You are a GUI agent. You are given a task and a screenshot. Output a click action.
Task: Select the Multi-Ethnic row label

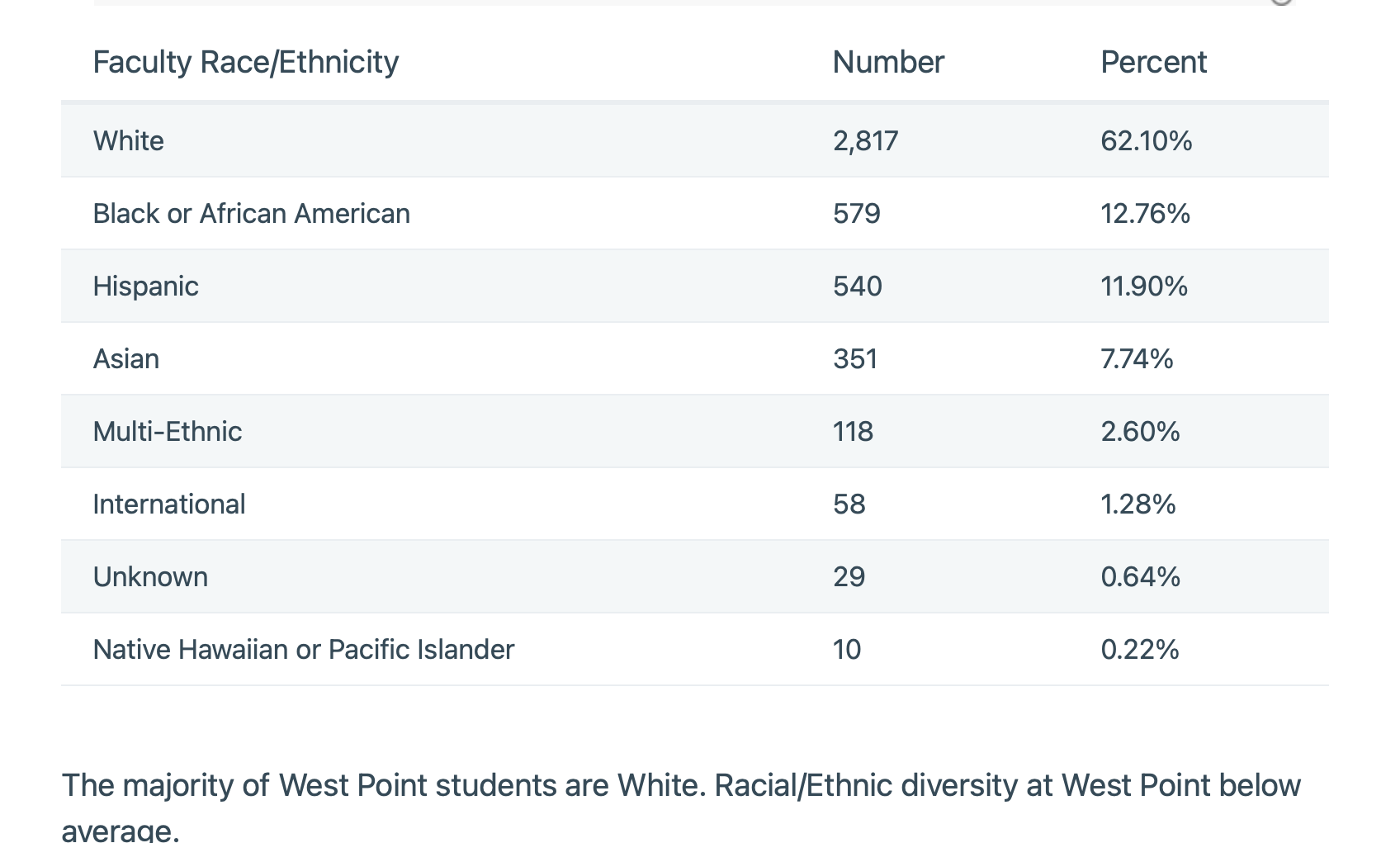[x=167, y=432]
